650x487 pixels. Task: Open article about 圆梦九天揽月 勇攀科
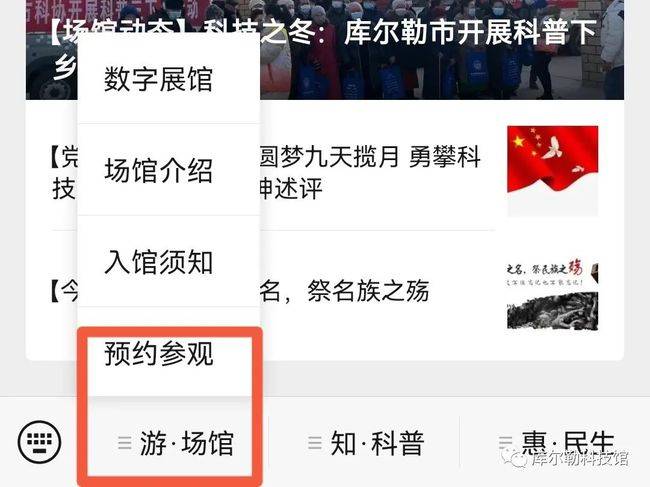[370, 157]
